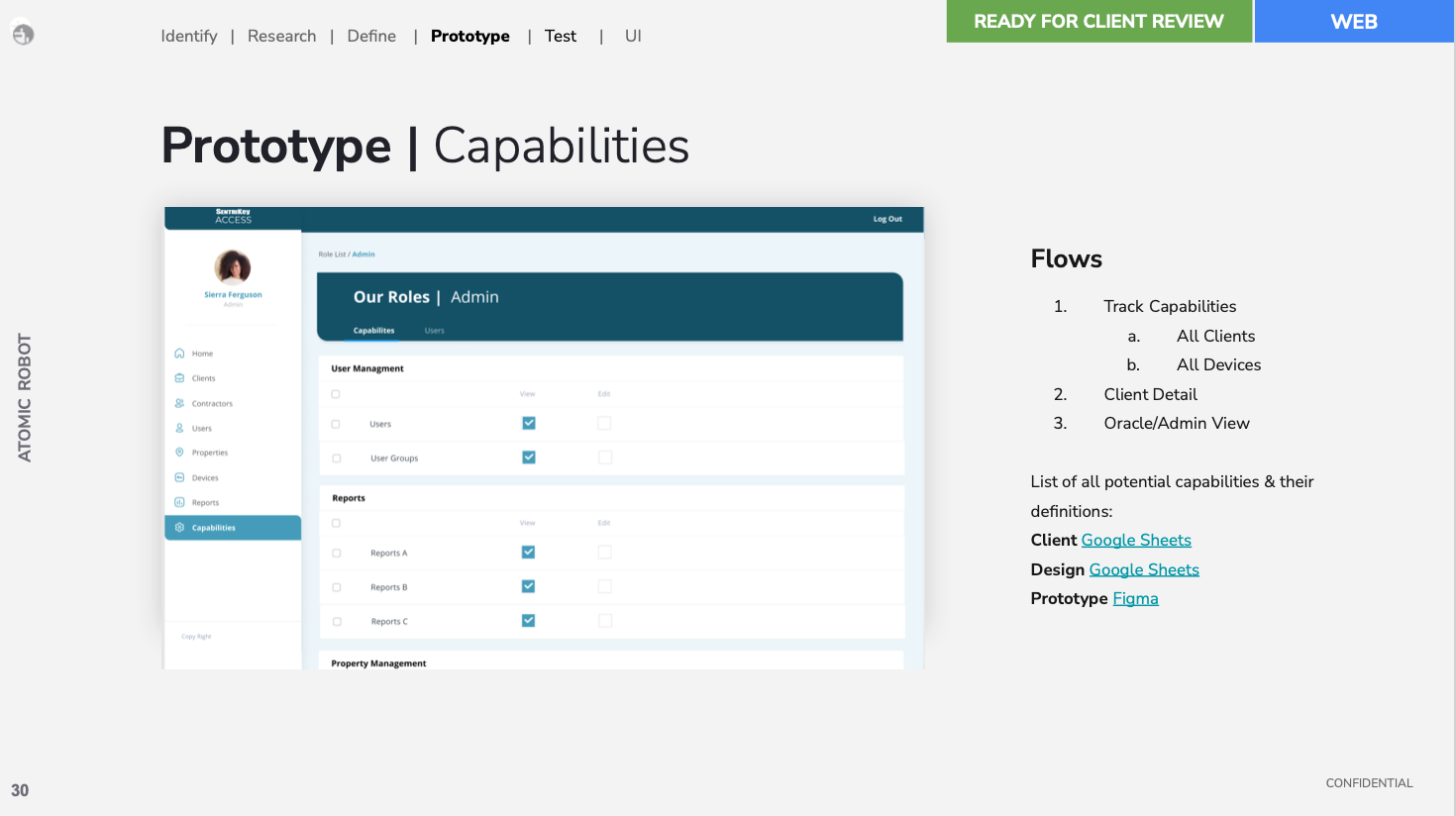Click Sierra Ferguson's profile photo
1456x816 pixels.
[233, 267]
